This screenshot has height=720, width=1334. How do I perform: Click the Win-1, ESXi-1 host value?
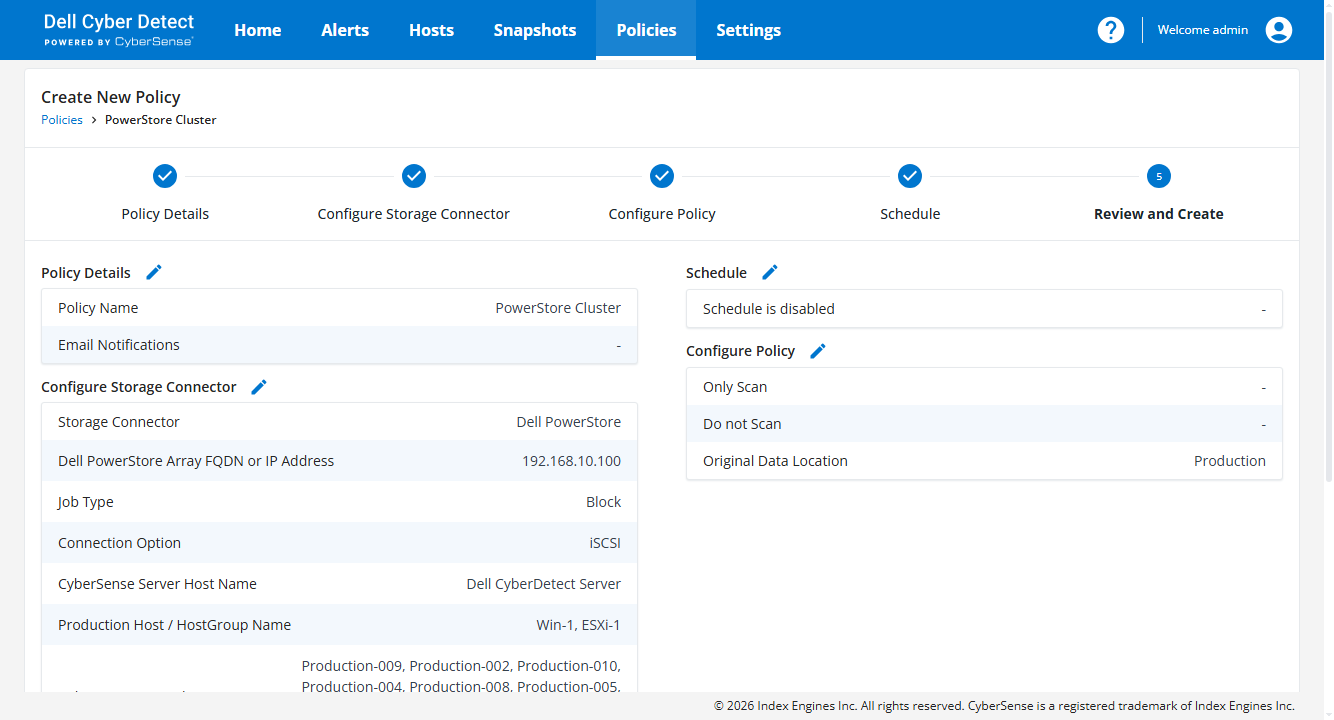[579, 625]
